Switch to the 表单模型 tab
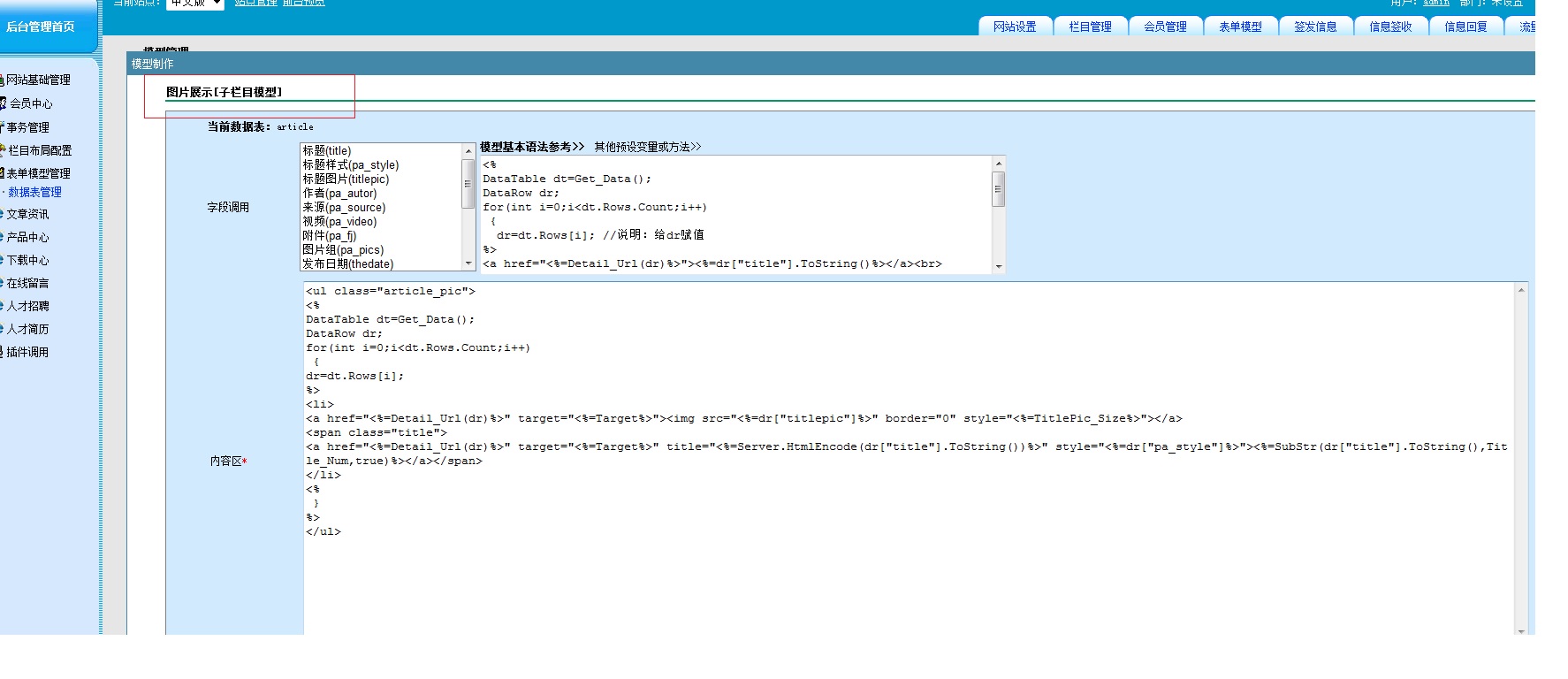This screenshot has width=1568, height=679. coord(1240,27)
